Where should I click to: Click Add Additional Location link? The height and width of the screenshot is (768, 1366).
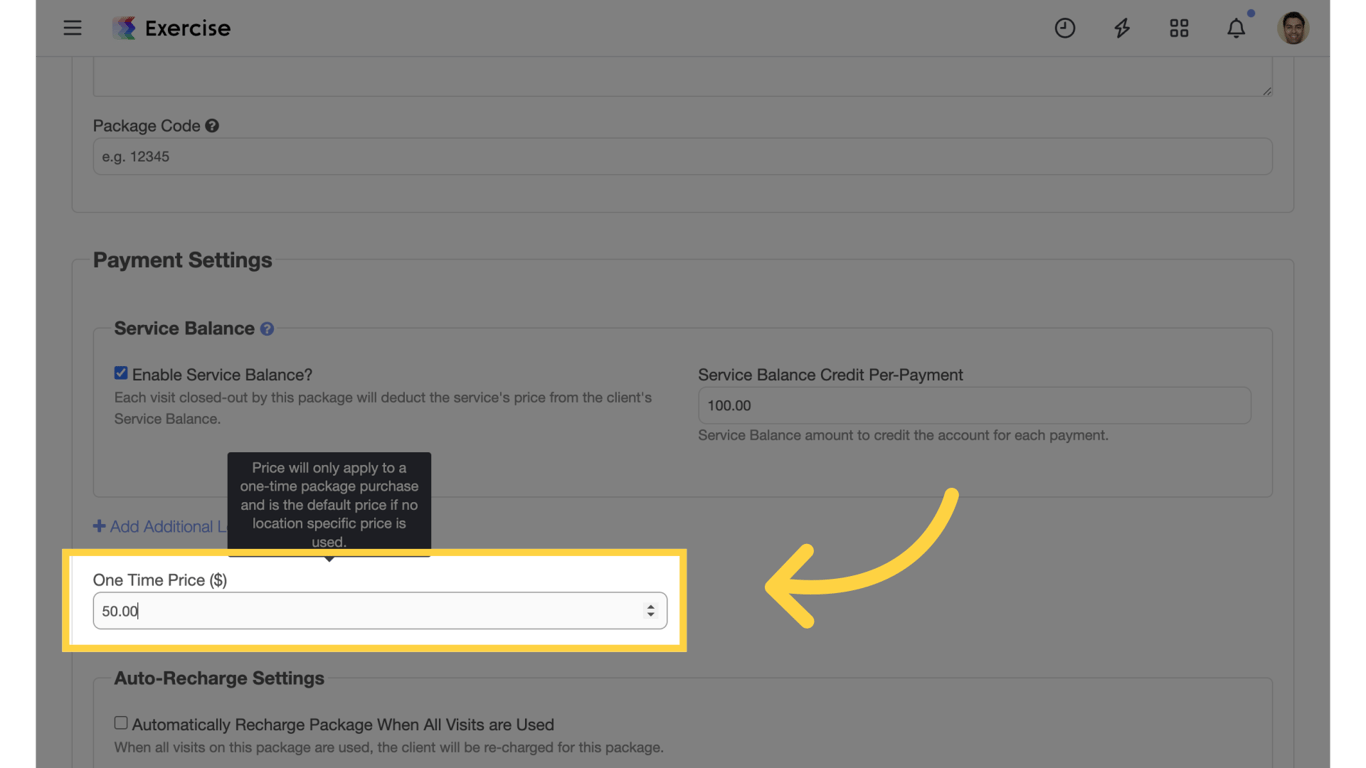(x=160, y=526)
